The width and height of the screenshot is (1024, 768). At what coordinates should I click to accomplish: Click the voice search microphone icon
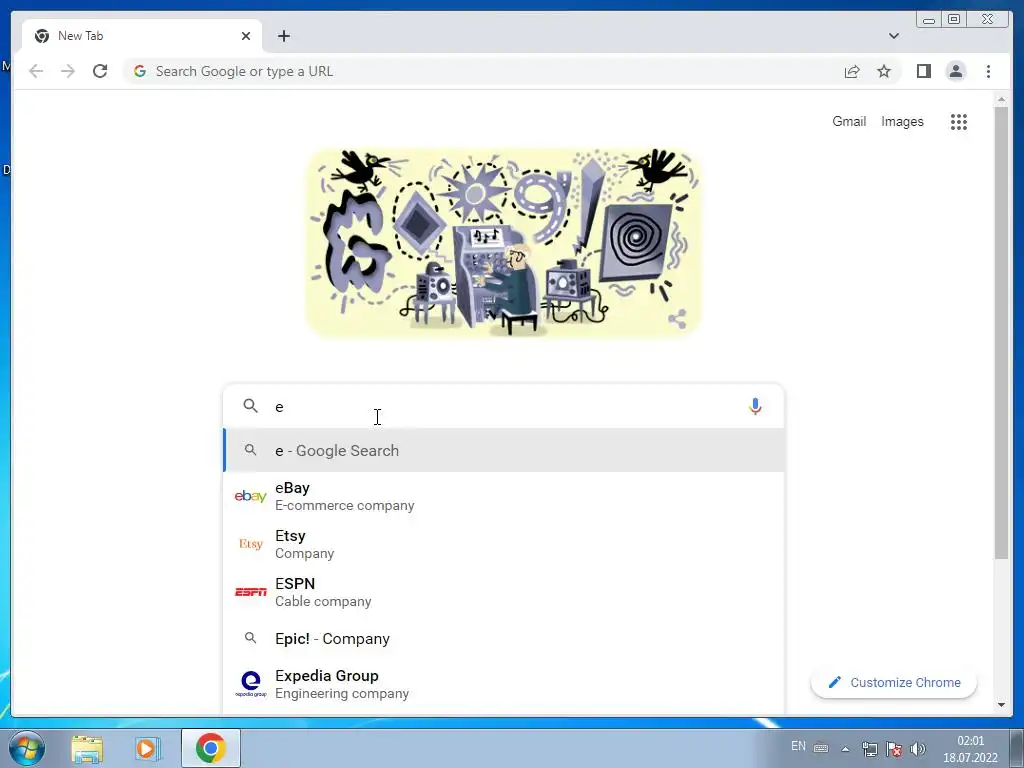point(755,406)
